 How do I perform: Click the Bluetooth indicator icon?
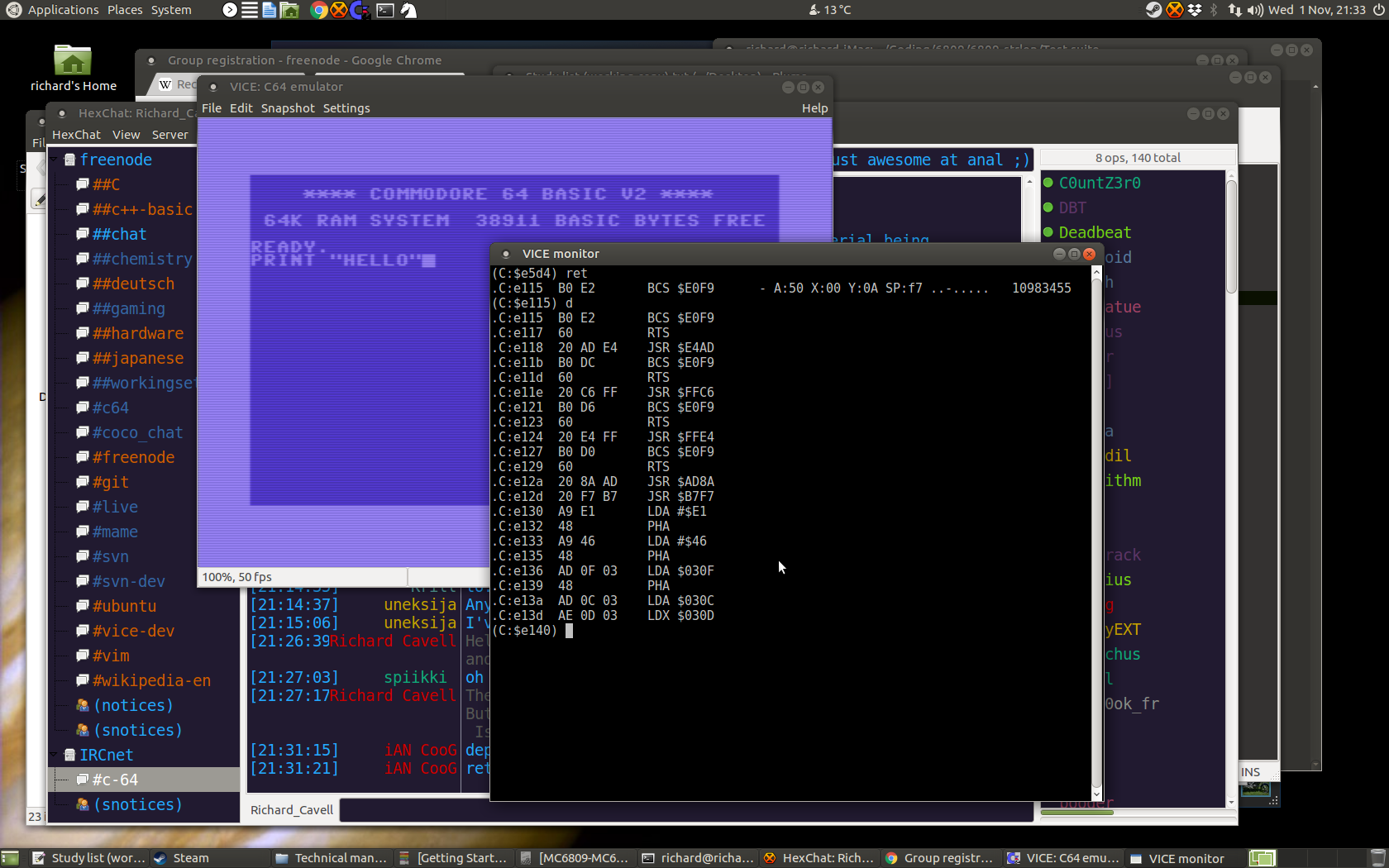1214,10
